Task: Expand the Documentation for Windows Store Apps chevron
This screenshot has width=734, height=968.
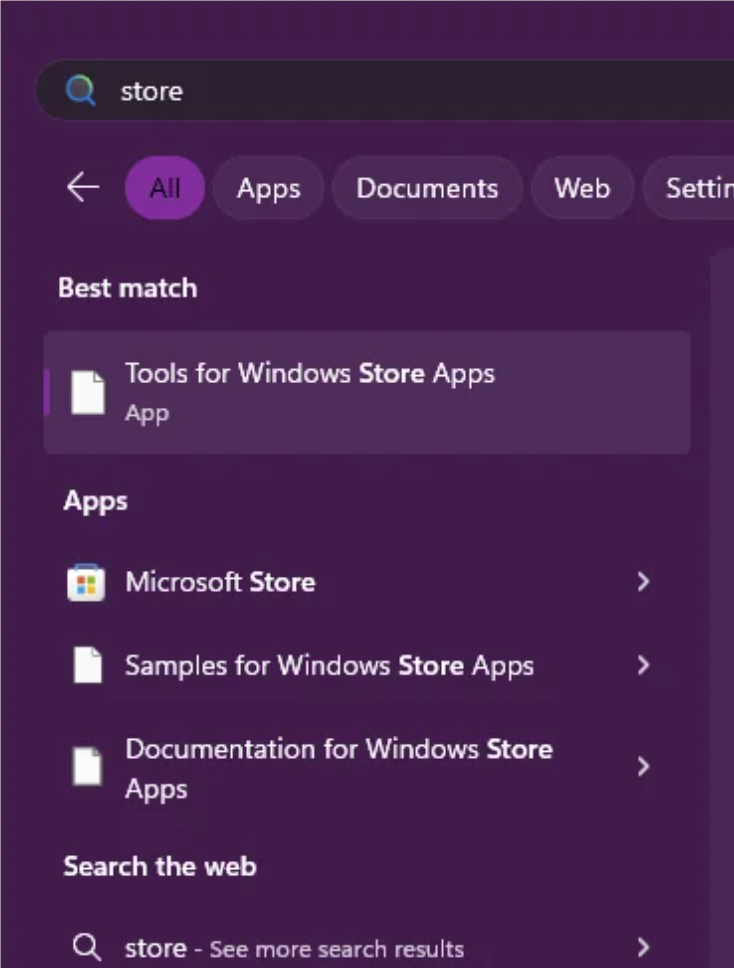Action: pyautogui.click(x=644, y=766)
